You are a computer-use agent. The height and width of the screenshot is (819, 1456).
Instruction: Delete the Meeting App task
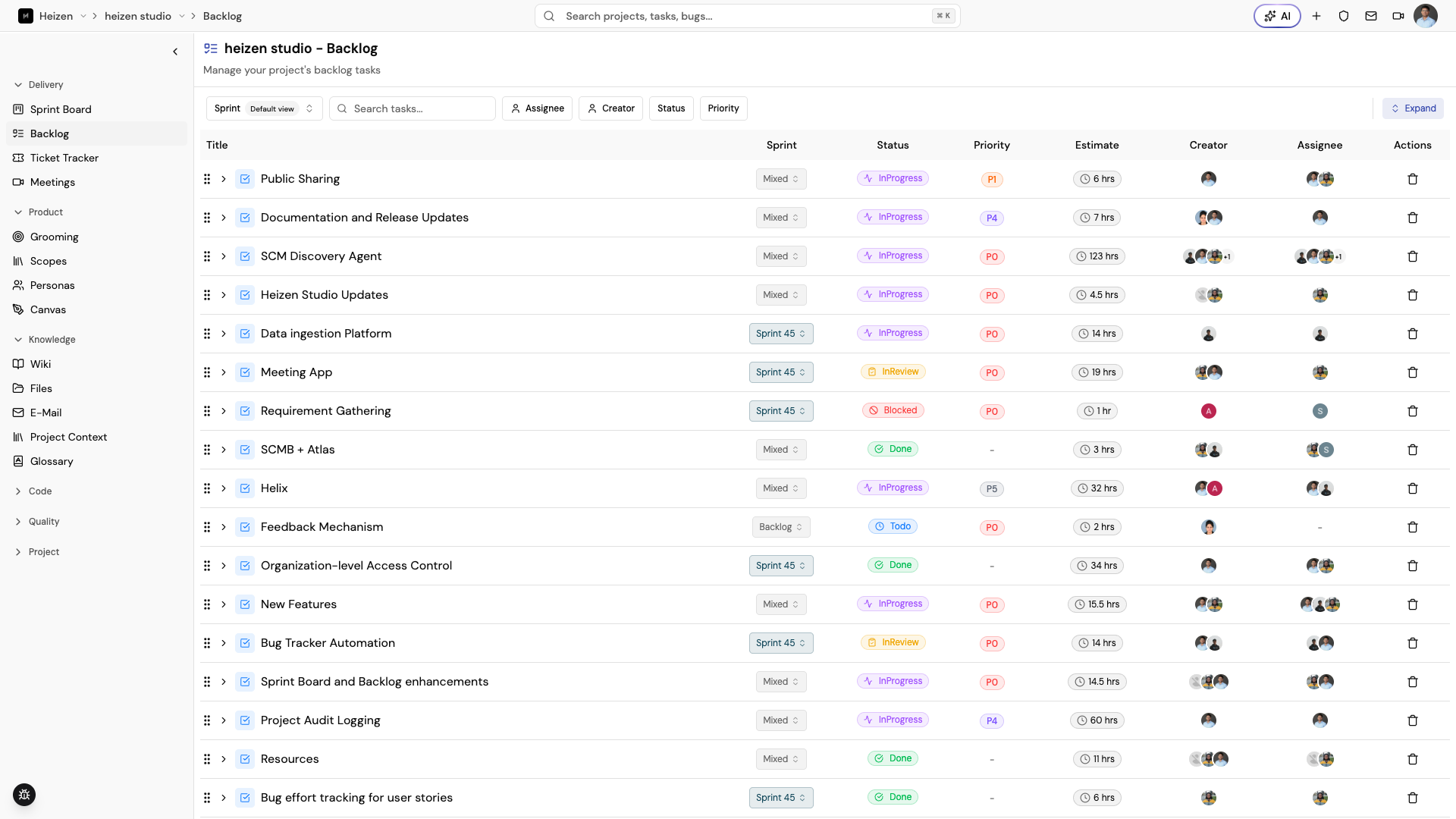pyautogui.click(x=1413, y=372)
